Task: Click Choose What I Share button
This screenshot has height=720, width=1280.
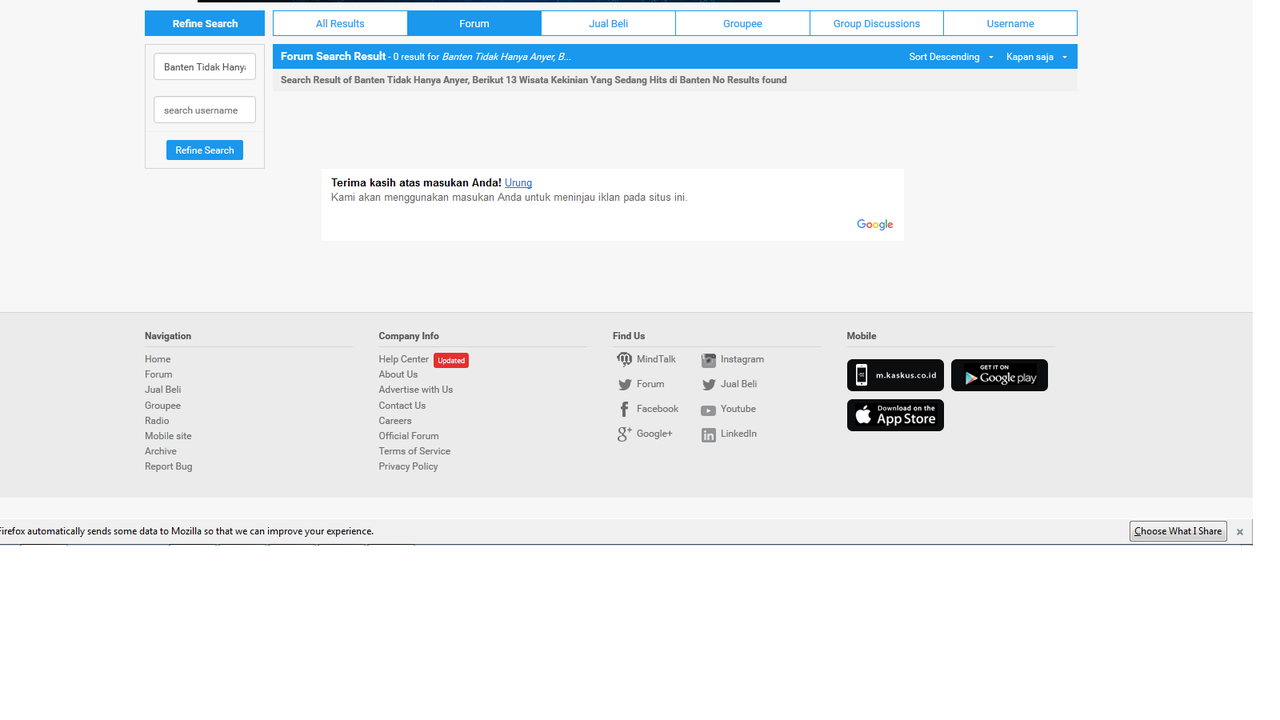Action: (1178, 531)
